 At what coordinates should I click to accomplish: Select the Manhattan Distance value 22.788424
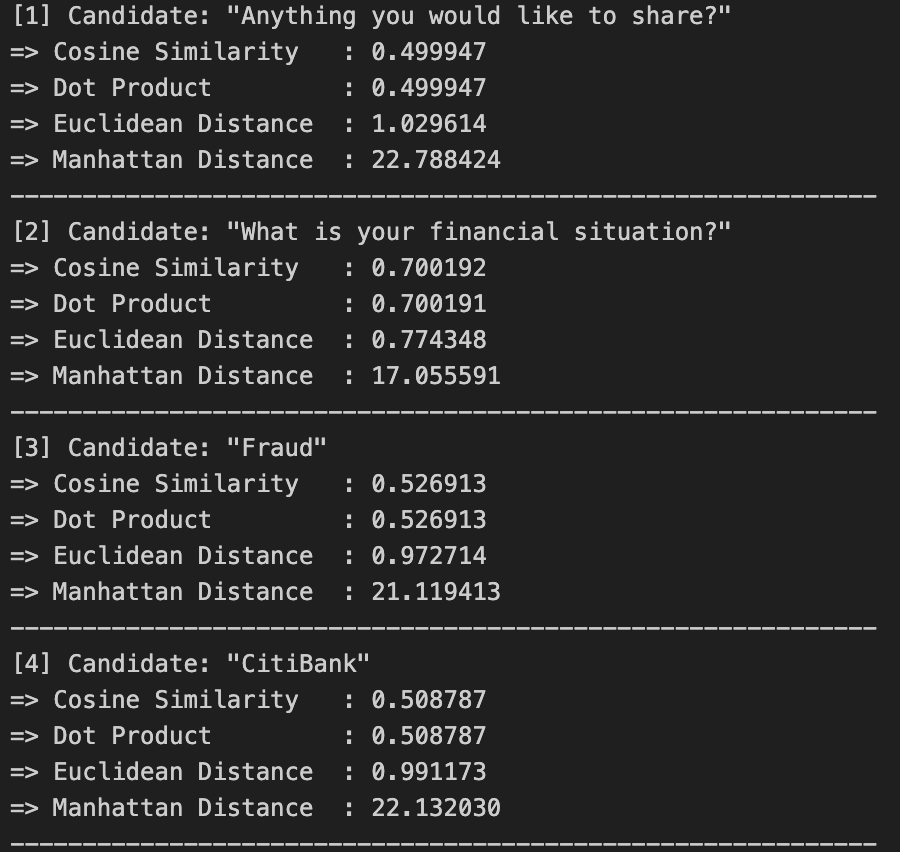[435, 160]
